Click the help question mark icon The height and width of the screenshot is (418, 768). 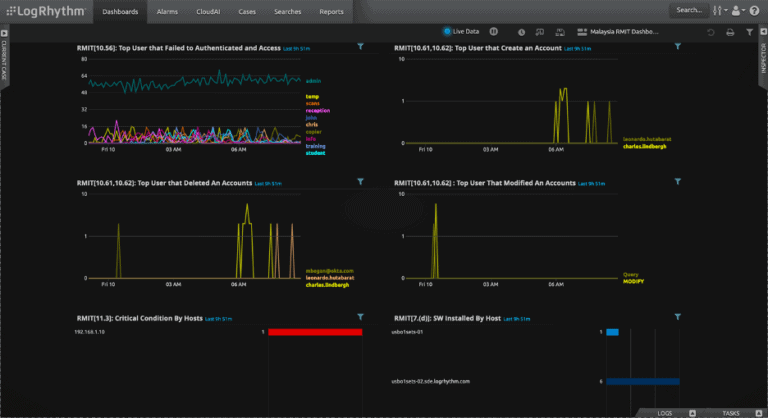pyautogui.click(x=754, y=10)
